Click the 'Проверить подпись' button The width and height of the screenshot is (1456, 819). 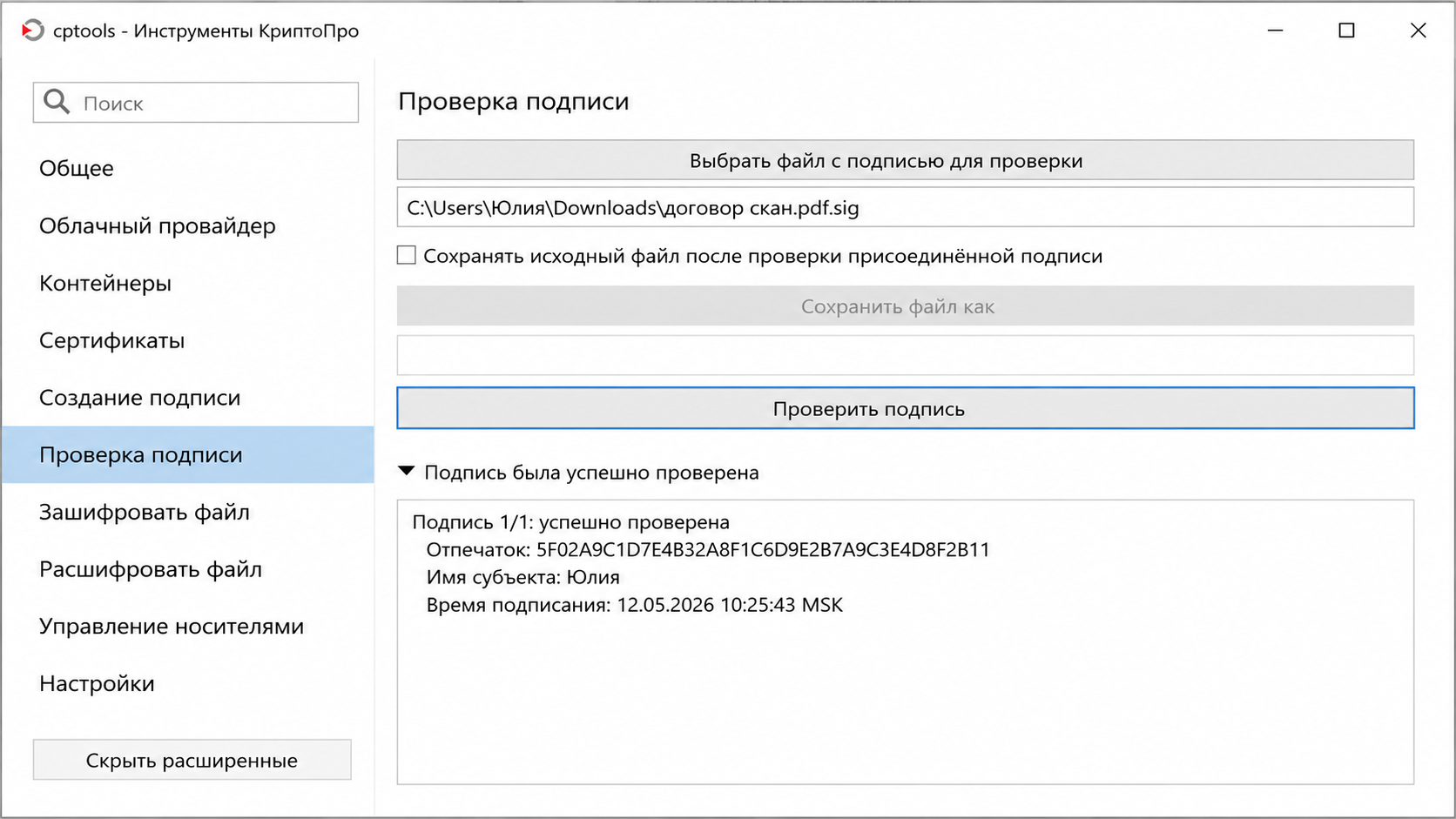click(906, 408)
